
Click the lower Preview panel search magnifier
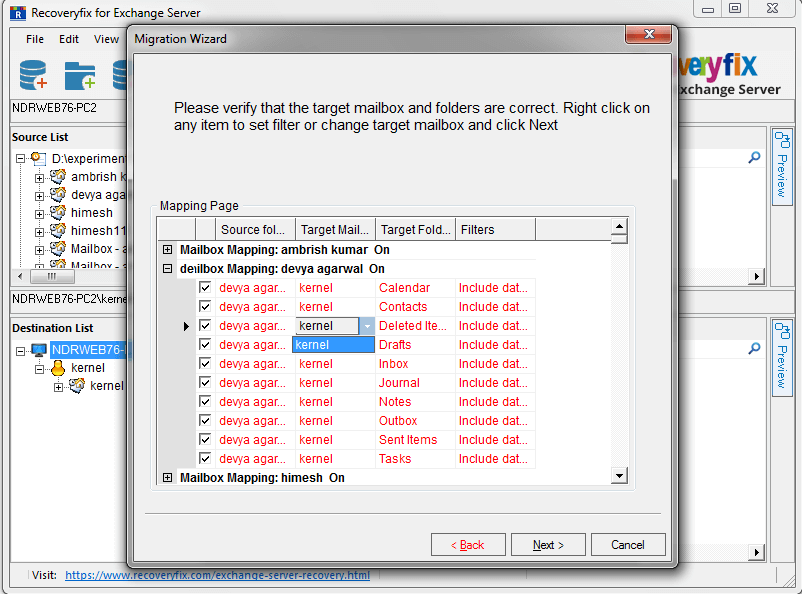(x=754, y=349)
